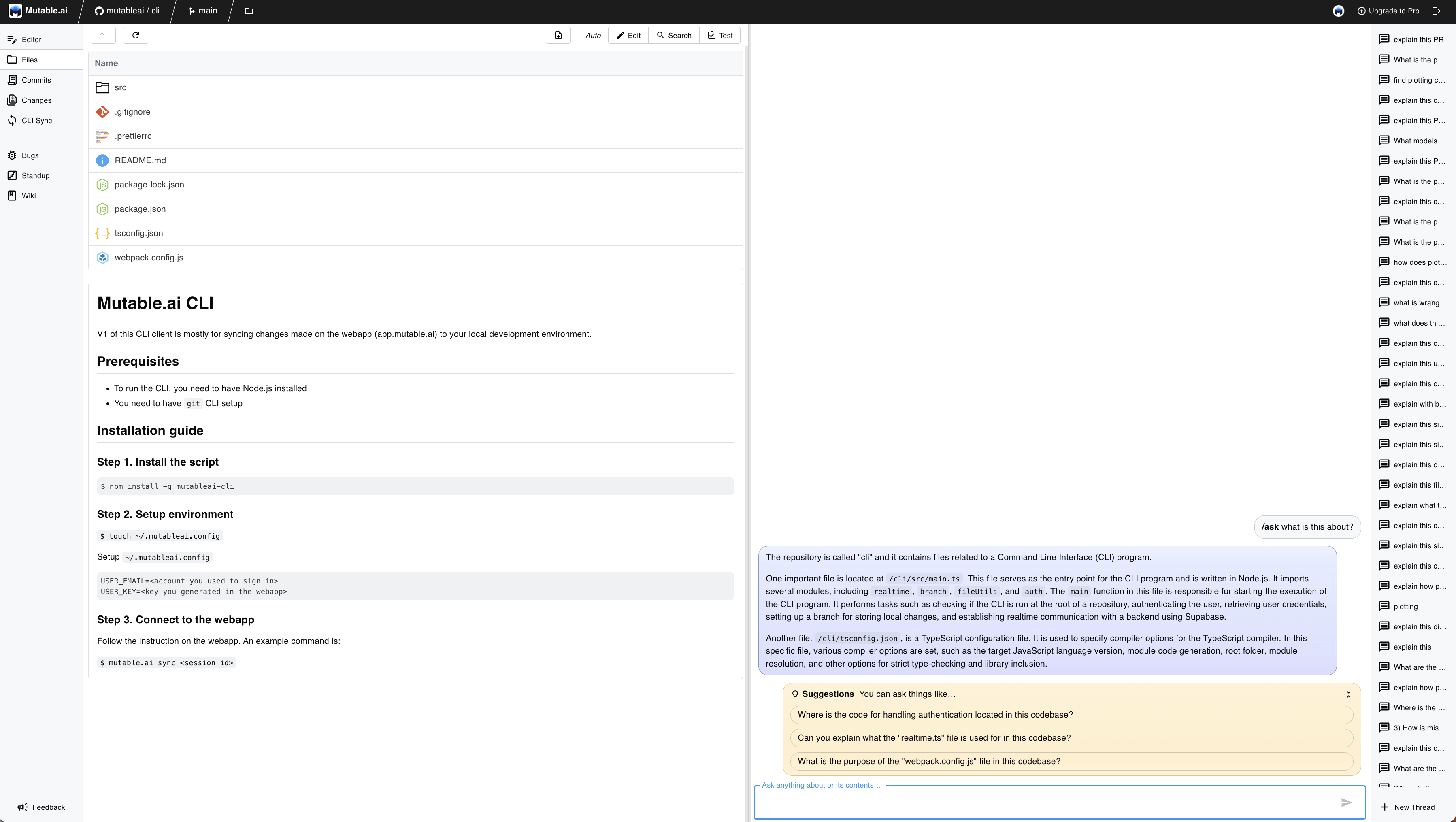Open the 'what does thi…' thread

(x=1413, y=324)
